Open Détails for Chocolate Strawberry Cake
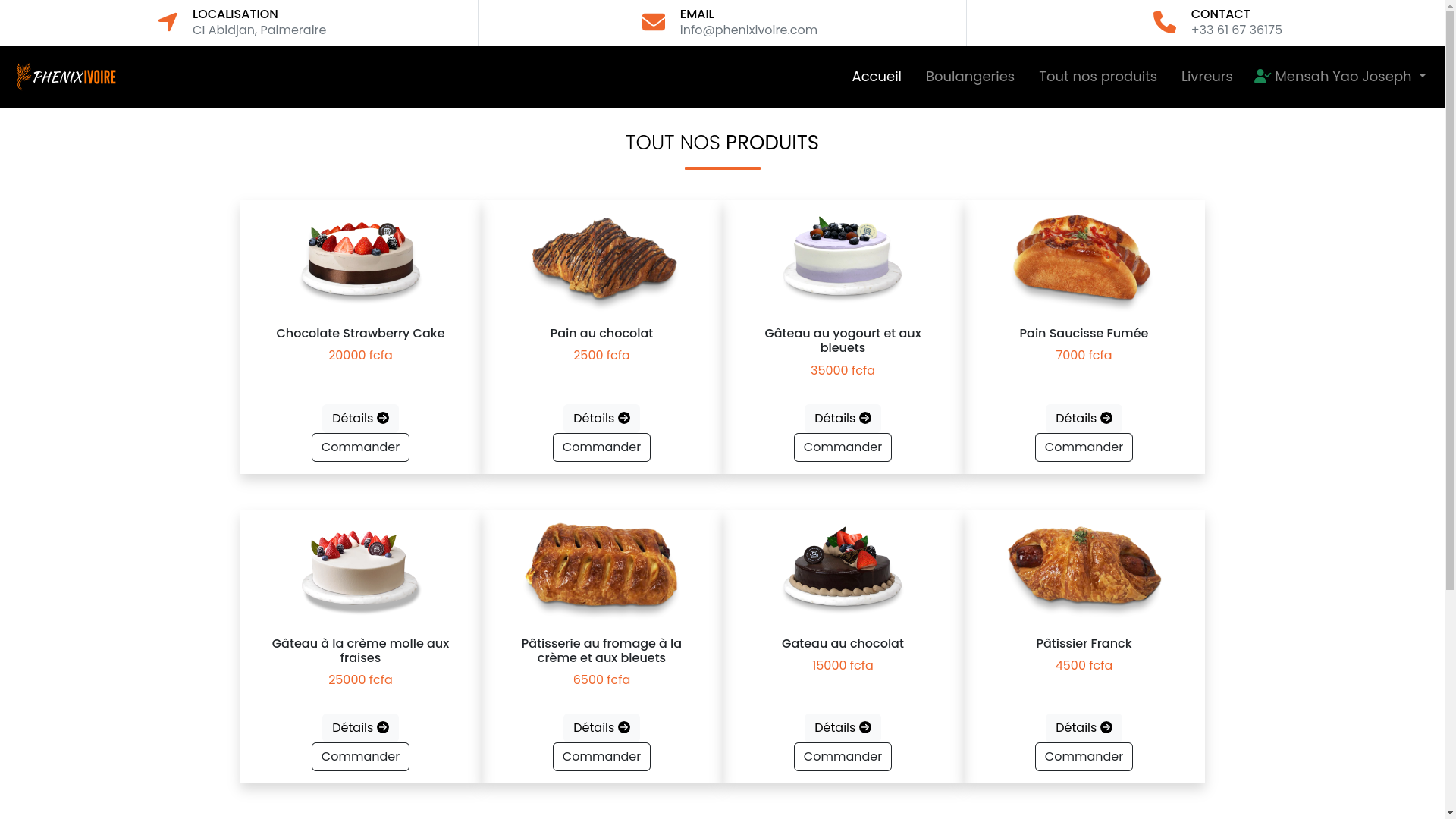 point(360,418)
